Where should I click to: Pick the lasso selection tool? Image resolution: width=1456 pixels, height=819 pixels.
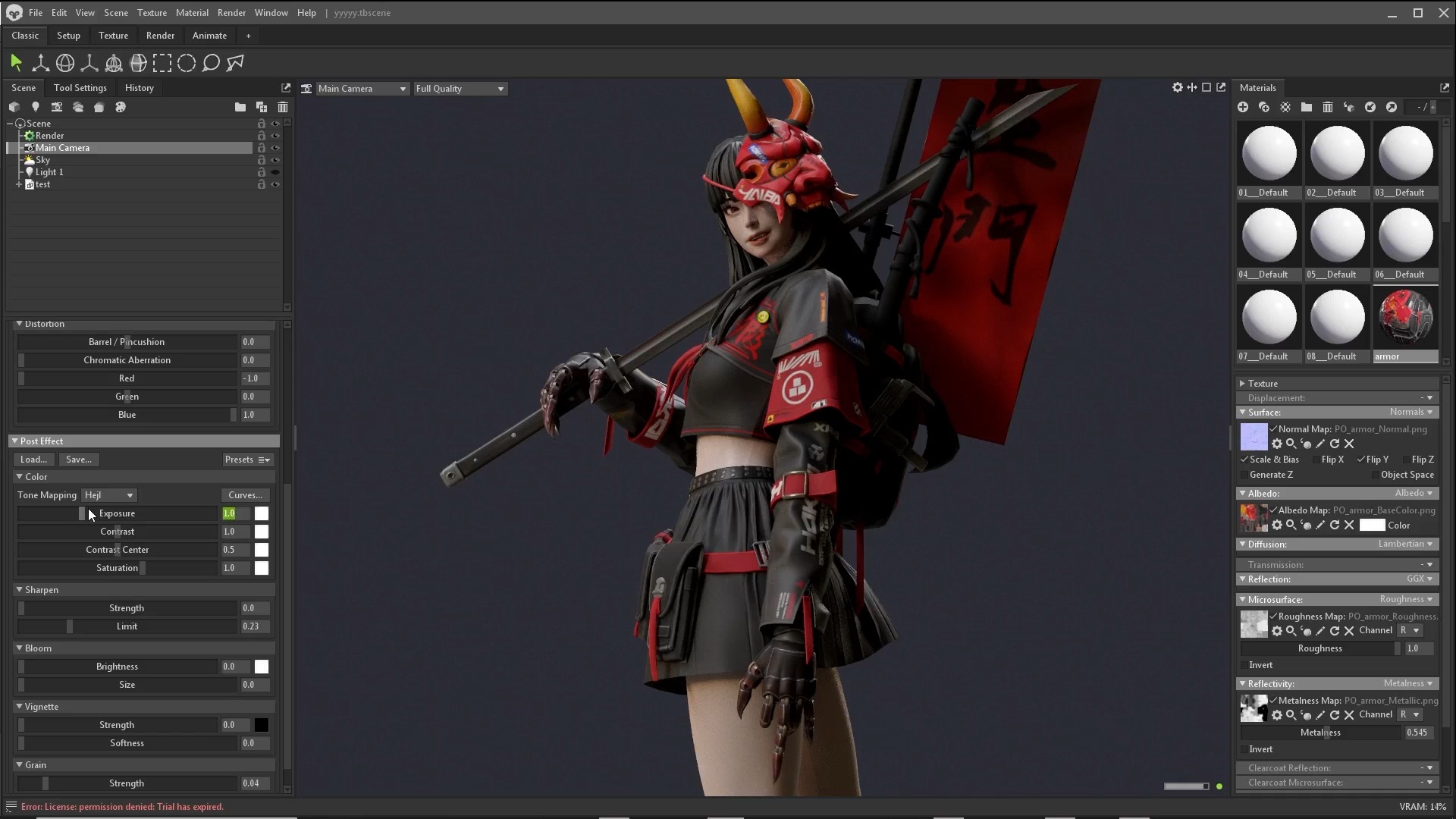click(x=211, y=63)
